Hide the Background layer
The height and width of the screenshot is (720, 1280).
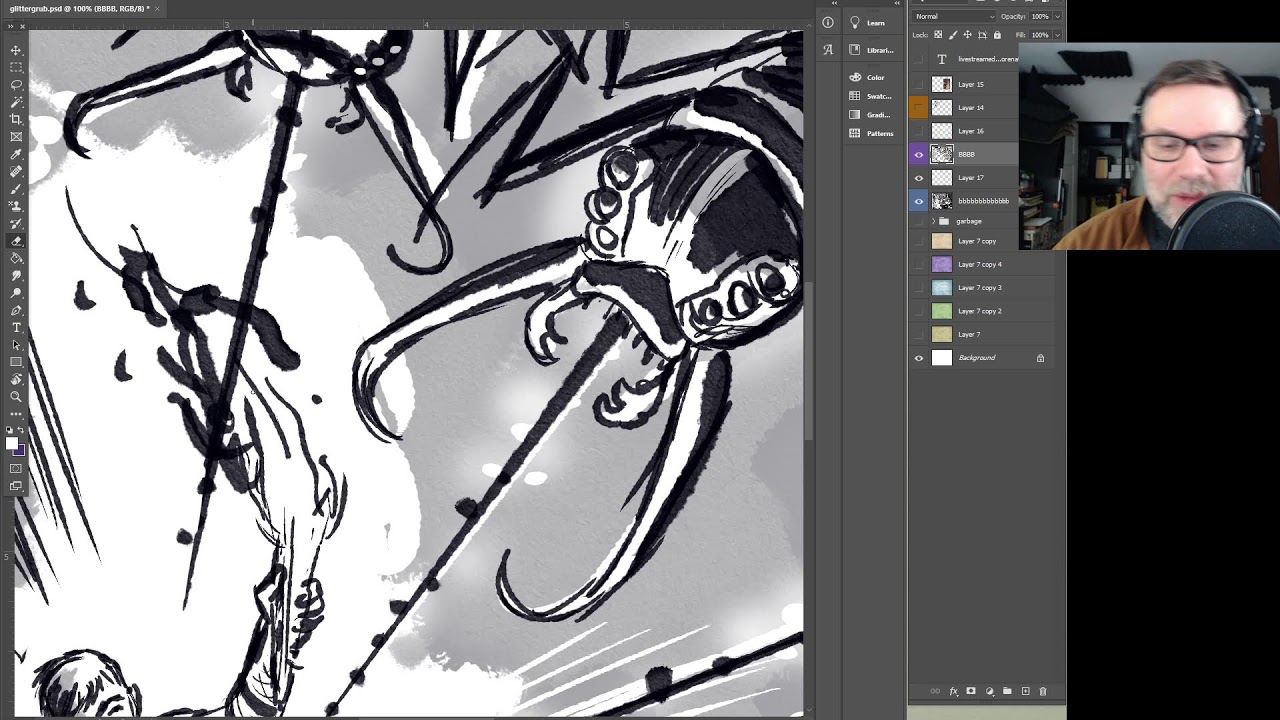tap(919, 358)
